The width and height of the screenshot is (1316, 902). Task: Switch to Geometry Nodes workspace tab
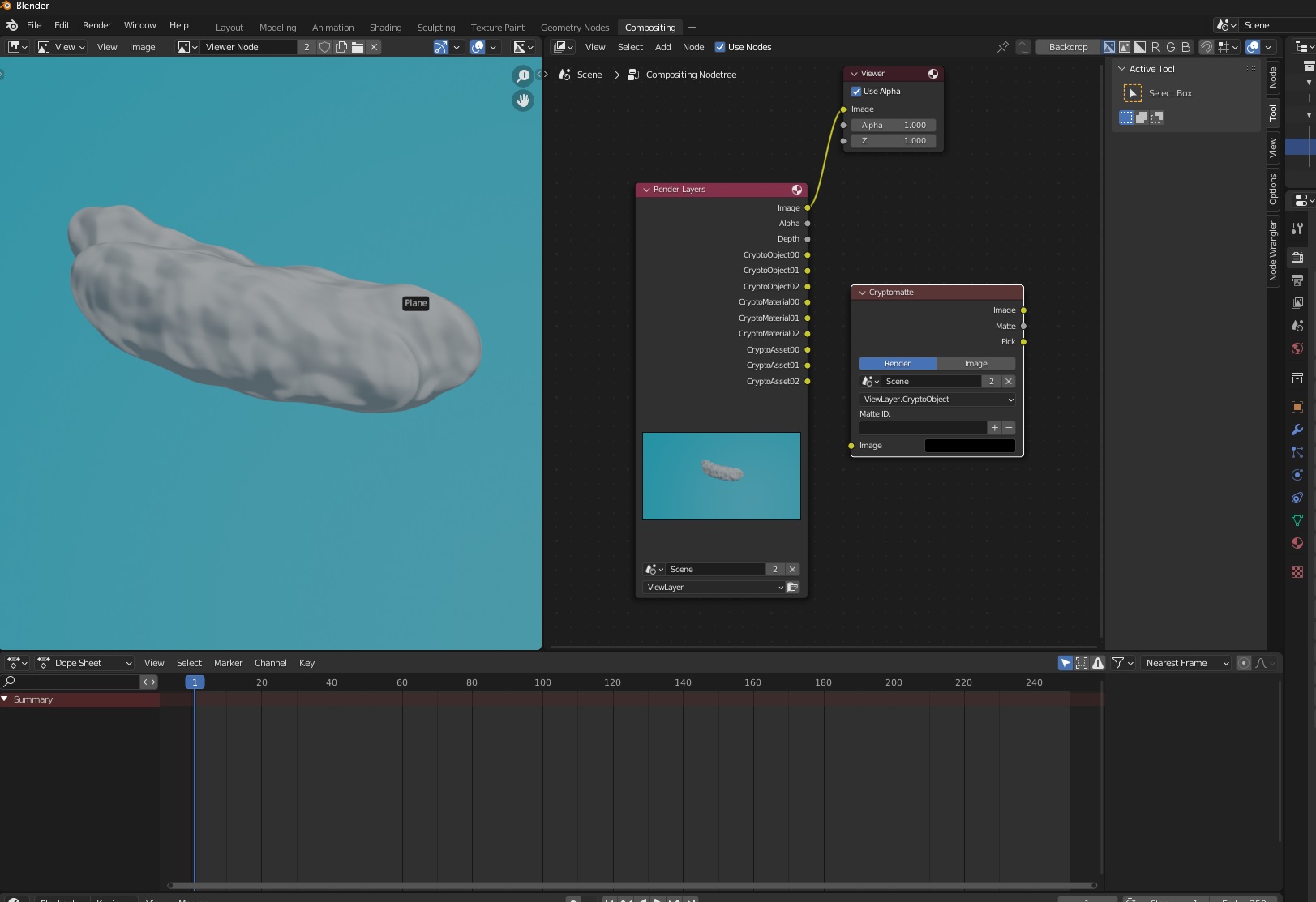pos(575,28)
